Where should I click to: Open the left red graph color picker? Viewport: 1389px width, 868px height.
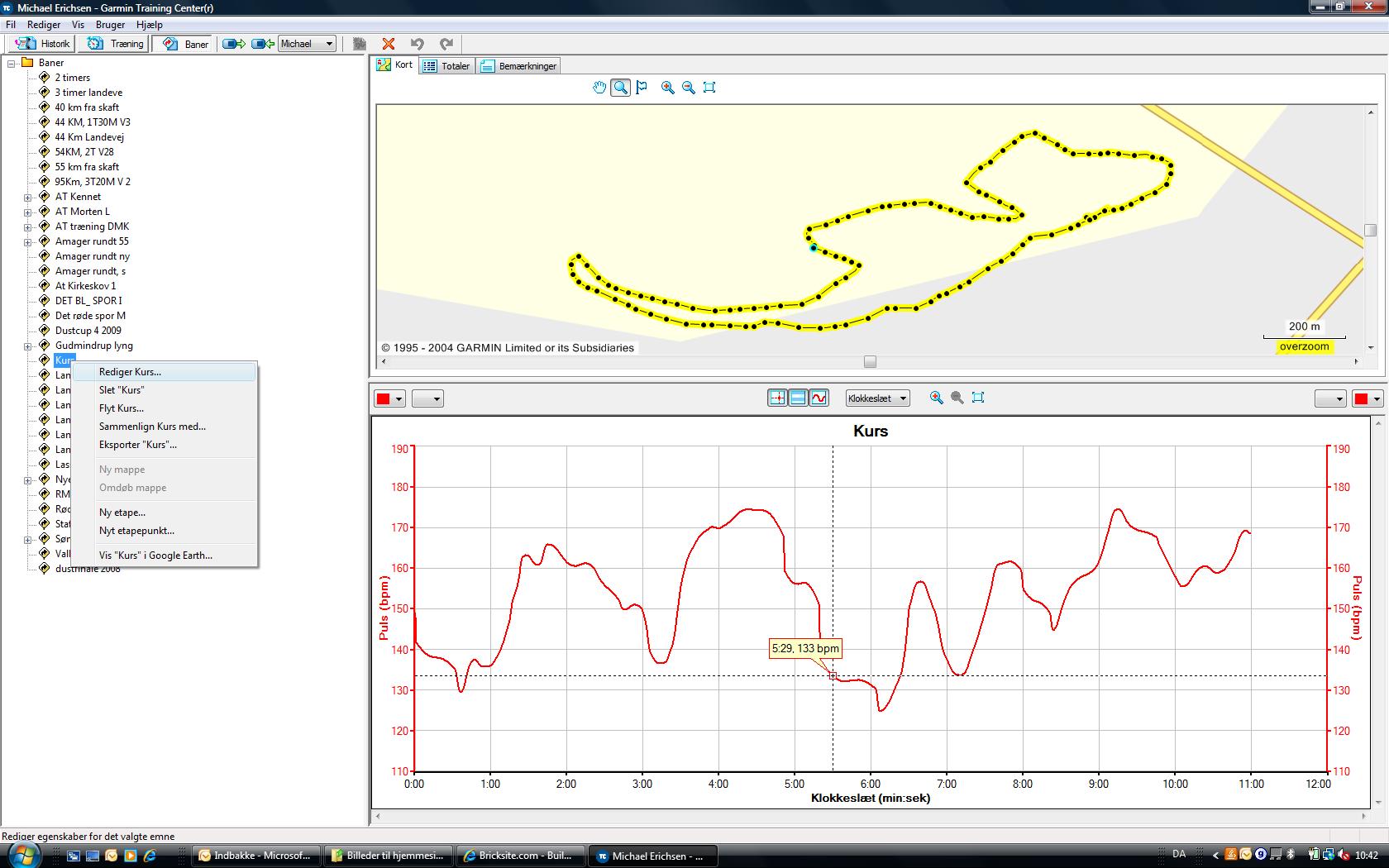[x=389, y=399]
